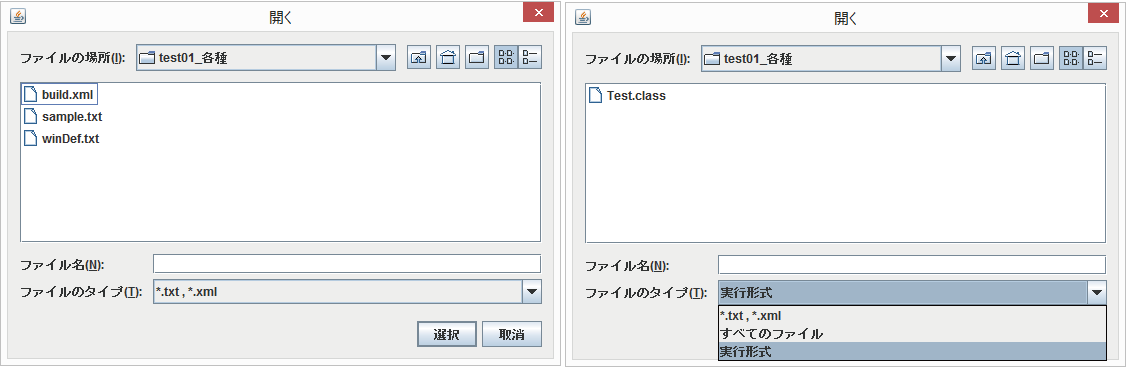Click the Test.class file icon
Viewport: 1126px width, 367px height.
click(595, 95)
